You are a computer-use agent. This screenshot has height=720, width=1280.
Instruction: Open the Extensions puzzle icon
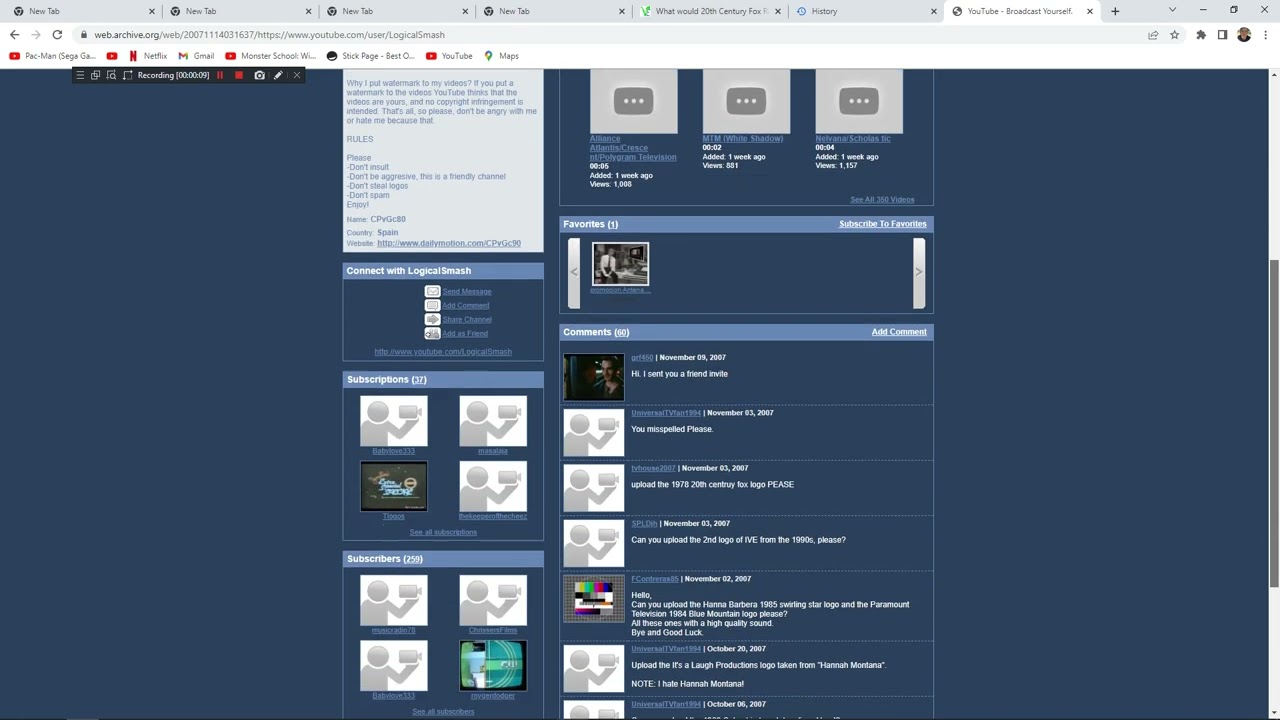[x=1201, y=35]
